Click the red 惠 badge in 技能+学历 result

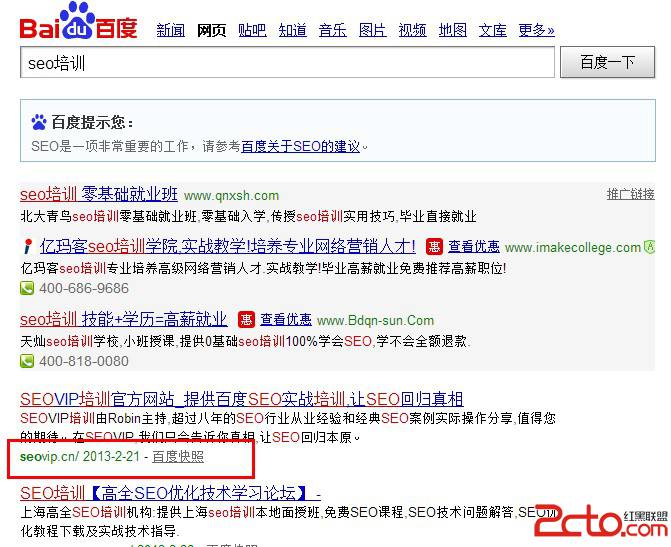point(246,320)
